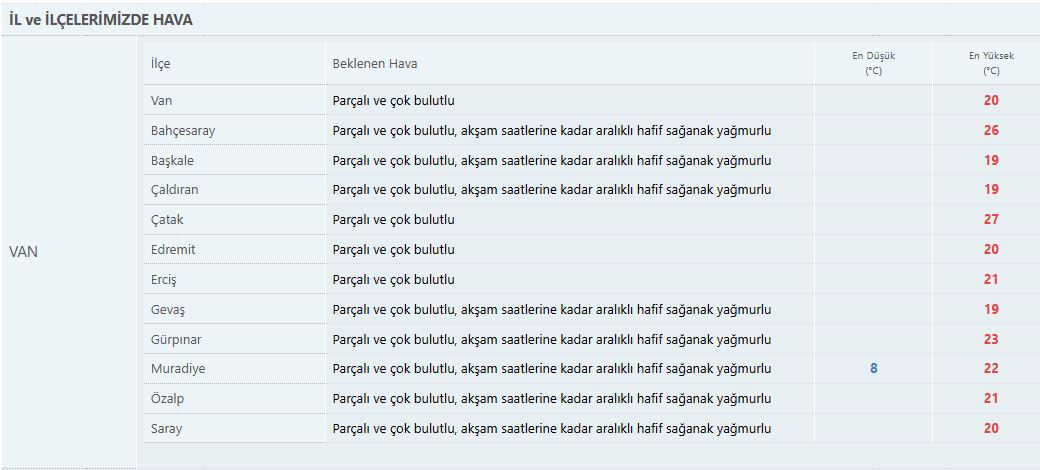The width and height of the screenshot is (1040, 470).
Task: Open the Çatak district name
Action: [167, 220]
